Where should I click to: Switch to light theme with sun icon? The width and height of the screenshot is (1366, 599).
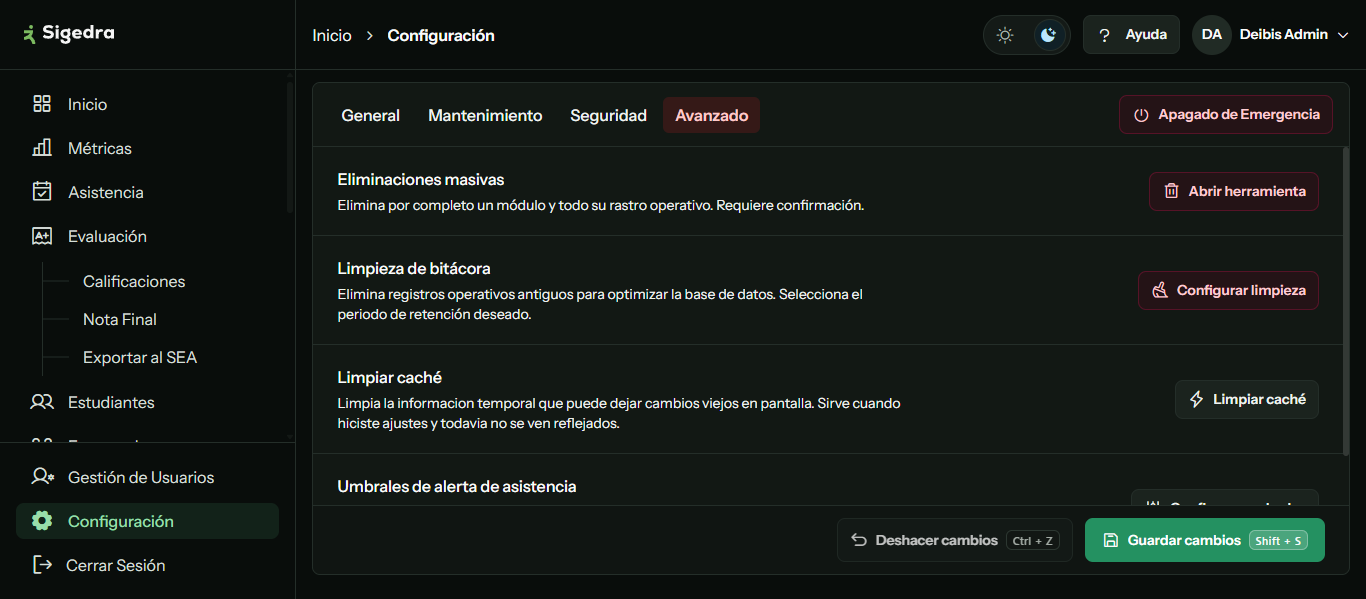(1005, 35)
